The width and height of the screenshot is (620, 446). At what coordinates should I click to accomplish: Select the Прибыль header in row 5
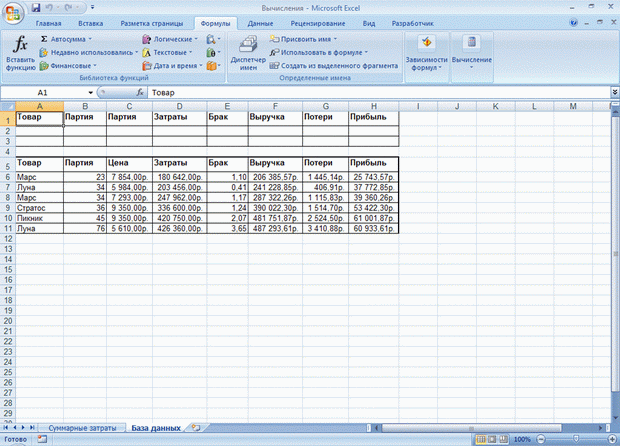point(374,163)
